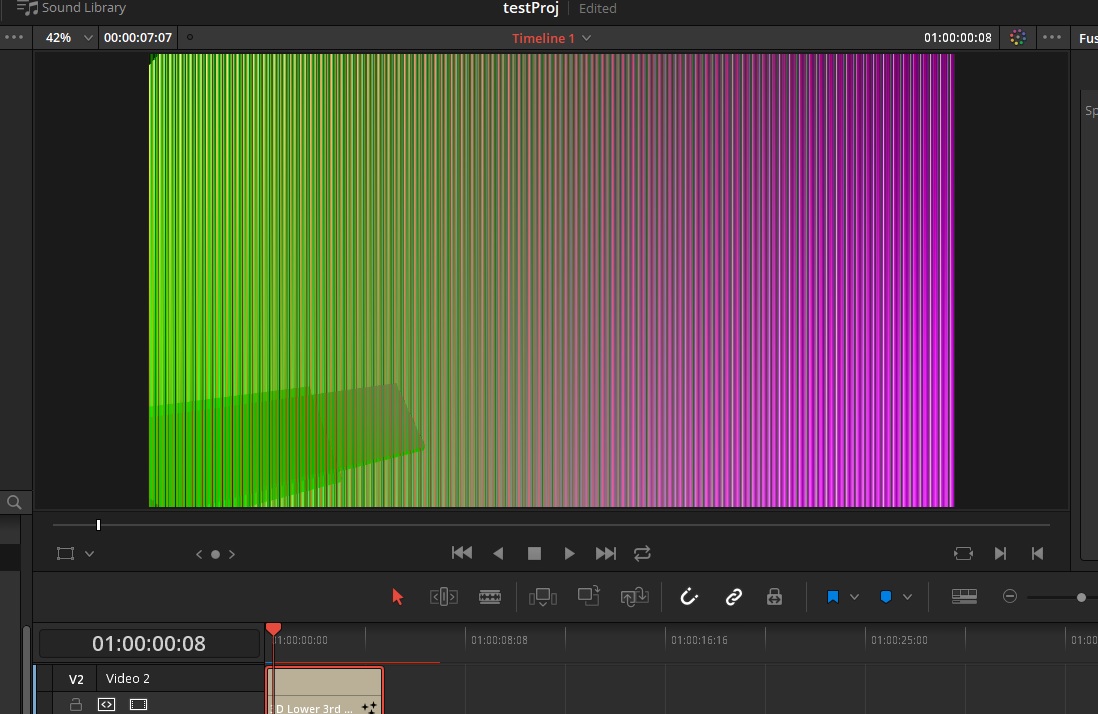Image resolution: width=1098 pixels, height=714 pixels.
Task: Click the Mark In button
Action: [x=1001, y=554]
